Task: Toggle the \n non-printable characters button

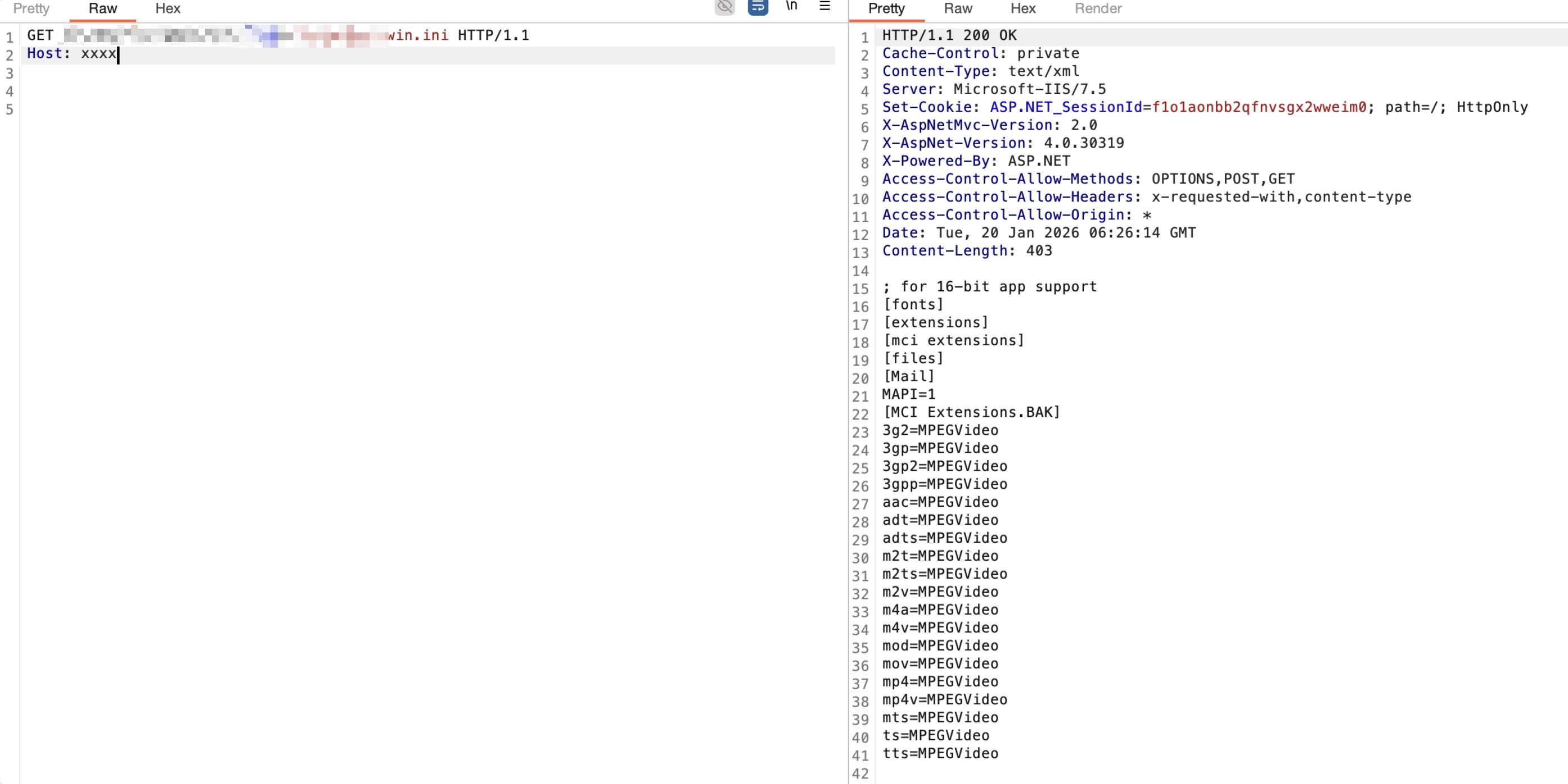Action: [791, 6]
